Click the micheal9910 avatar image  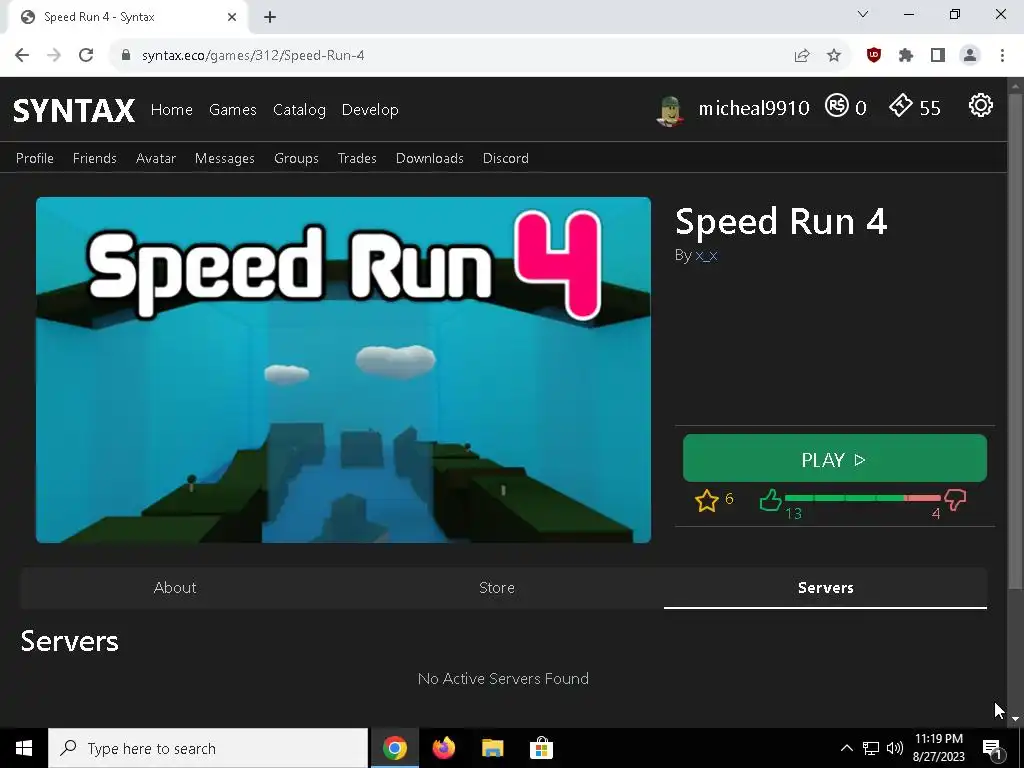point(670,110)
